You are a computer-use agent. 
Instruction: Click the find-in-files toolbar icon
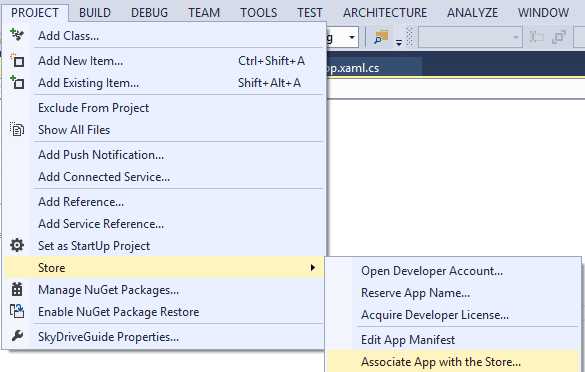(x=381, y=37)
